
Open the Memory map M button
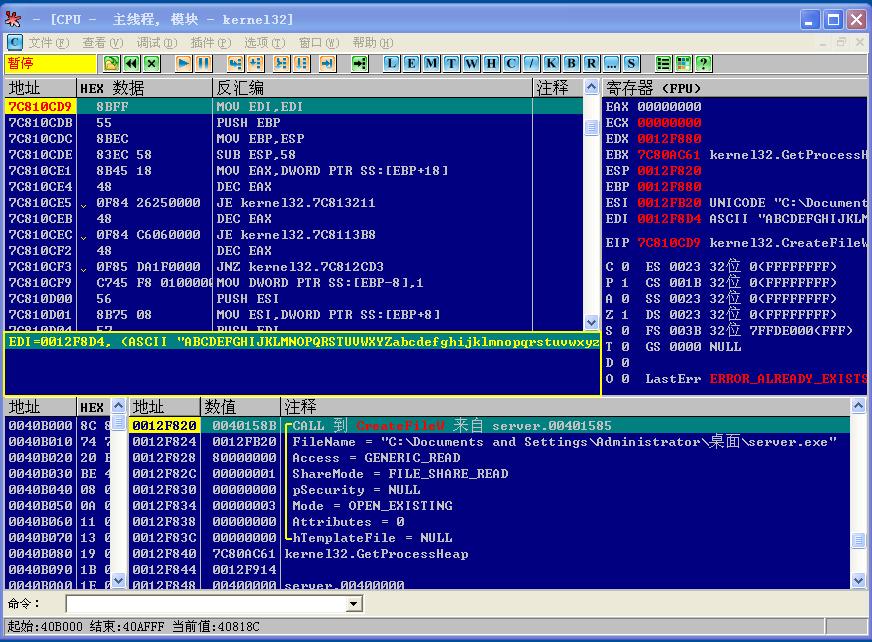pos(431,63)
